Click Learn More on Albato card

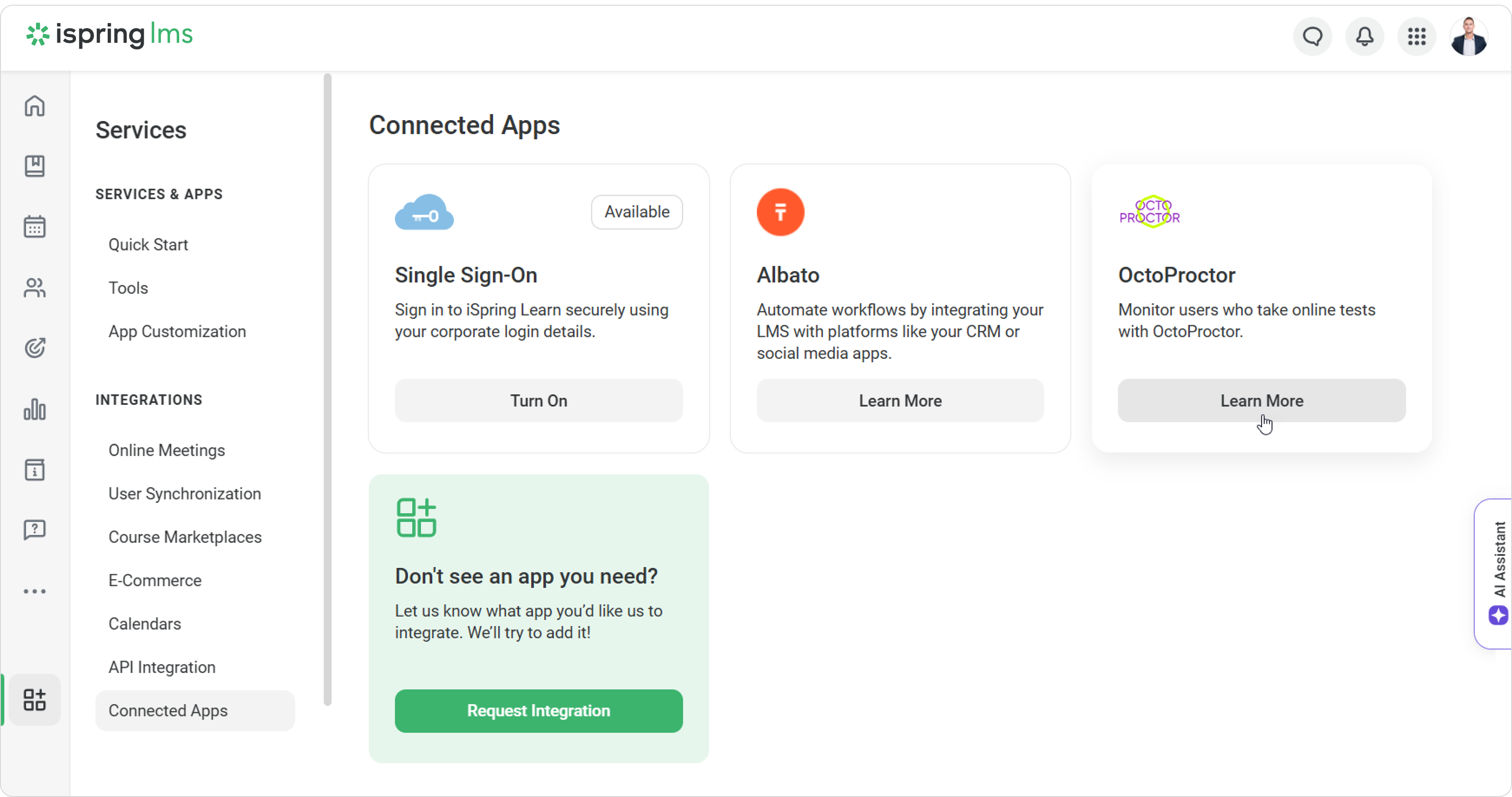pyautogui.click(x=900, y=401)
